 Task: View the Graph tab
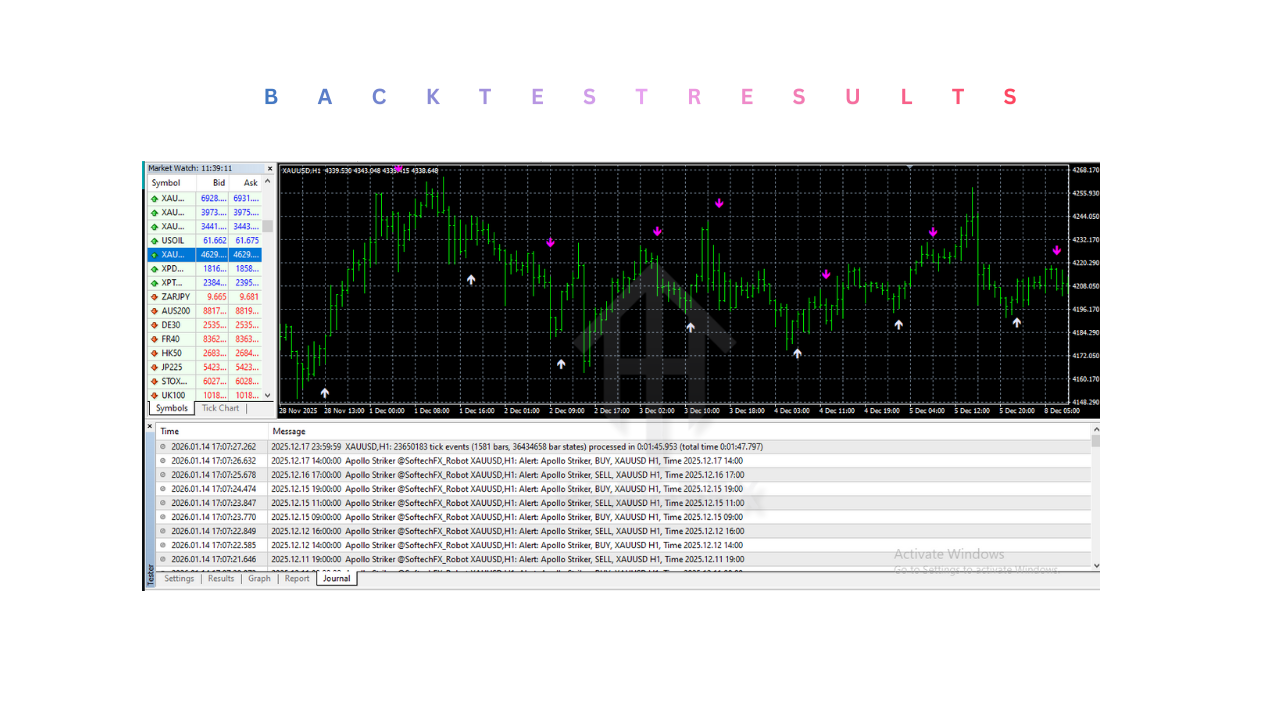pos(259,578)
